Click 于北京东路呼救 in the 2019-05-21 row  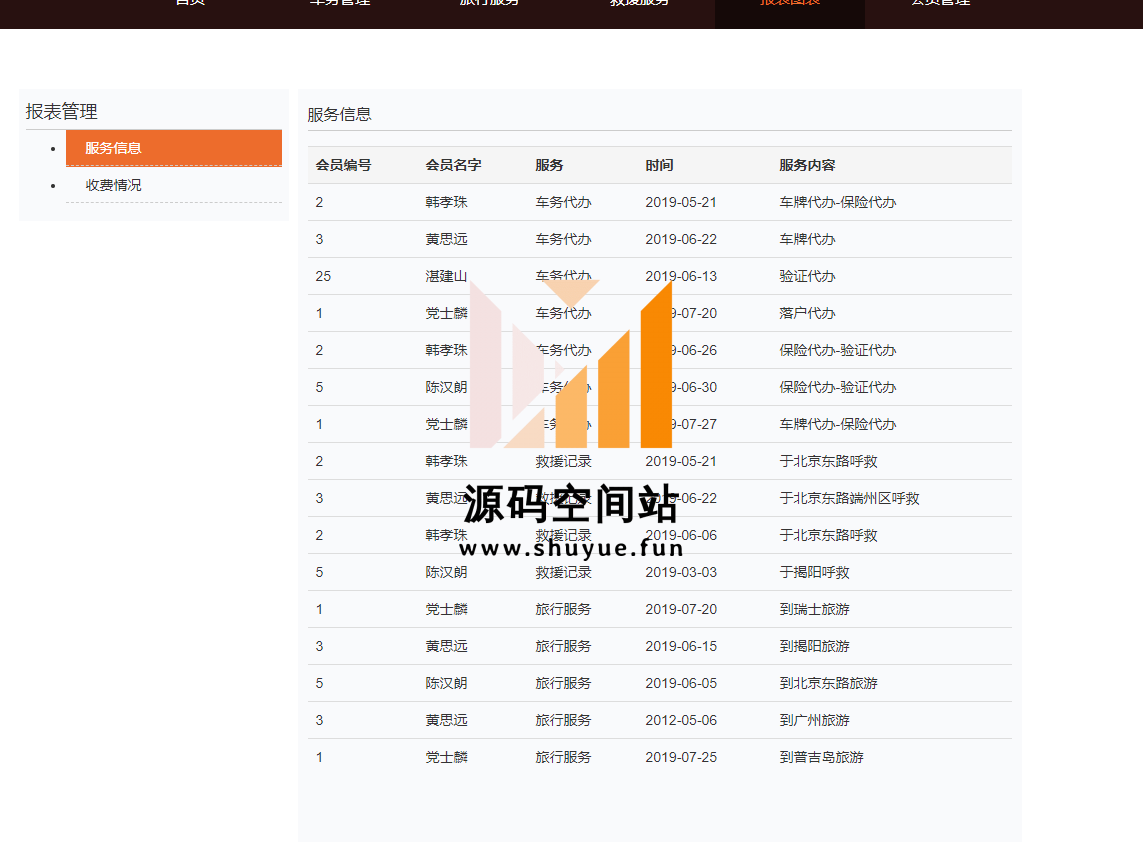click(x=828, y=461)
